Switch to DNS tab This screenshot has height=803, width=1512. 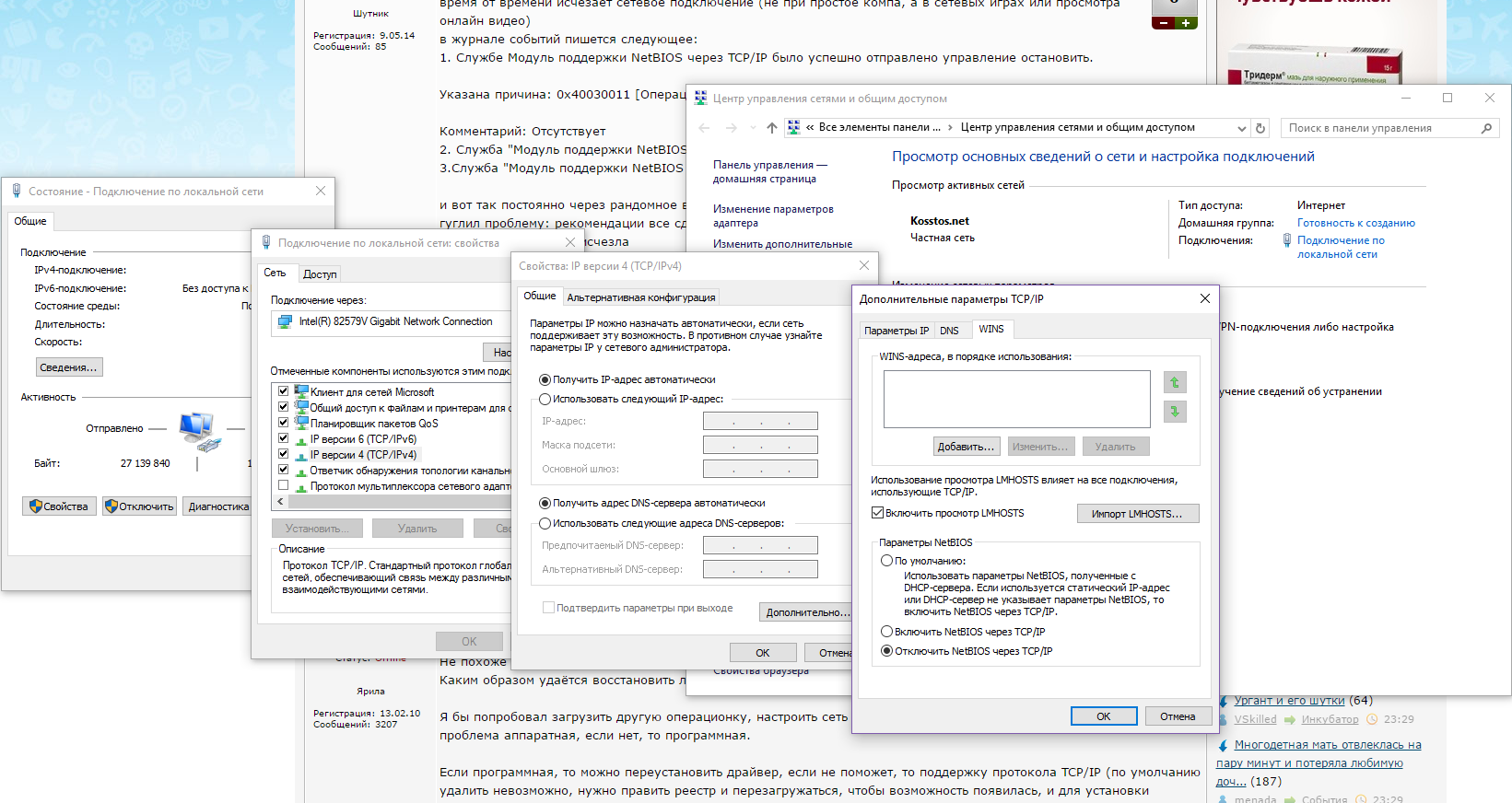[x=949, y=331]
